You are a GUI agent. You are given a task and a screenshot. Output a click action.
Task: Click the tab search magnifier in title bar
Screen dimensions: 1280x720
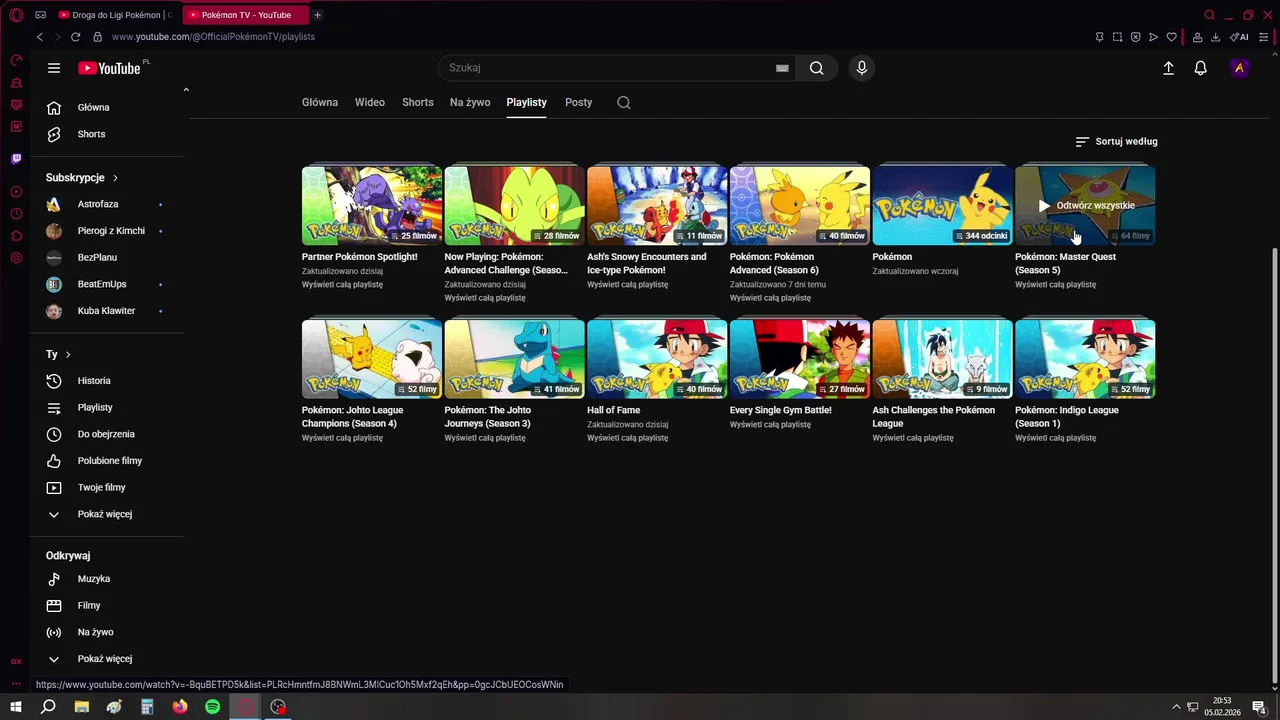(x=1209, y=15)
